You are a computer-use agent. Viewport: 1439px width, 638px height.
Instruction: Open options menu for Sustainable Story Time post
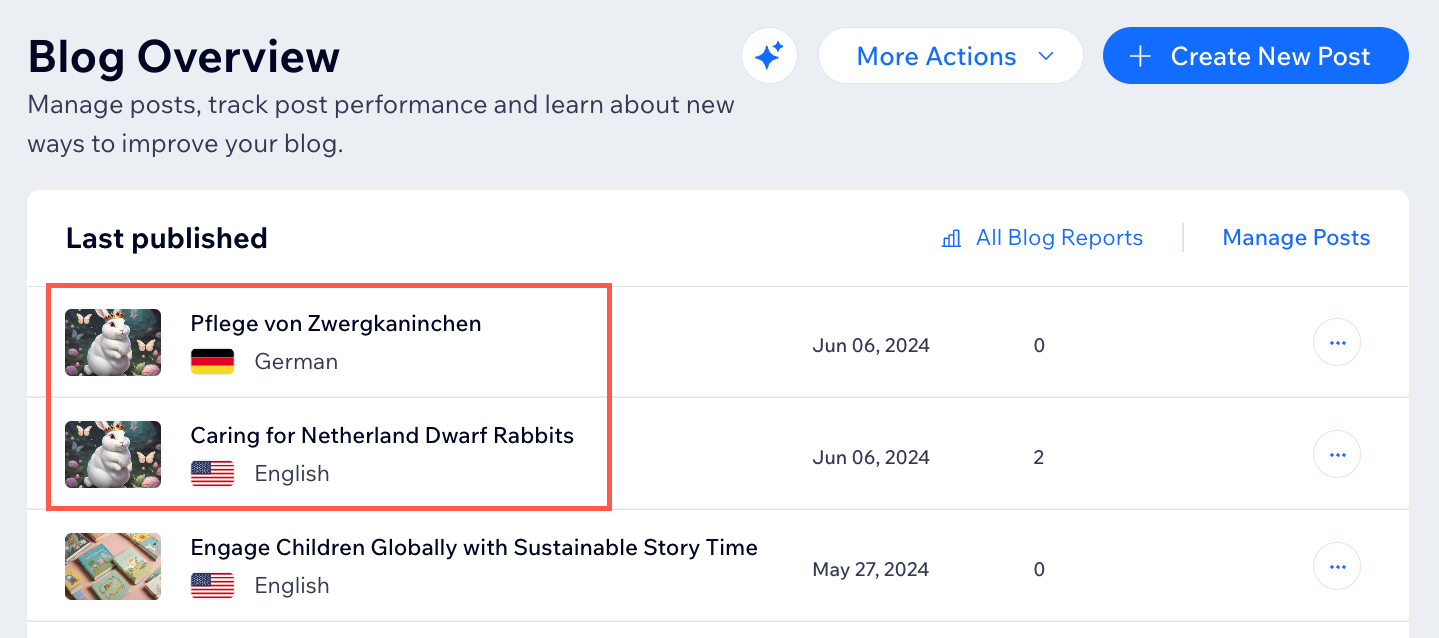click(x=1336, y=567)
